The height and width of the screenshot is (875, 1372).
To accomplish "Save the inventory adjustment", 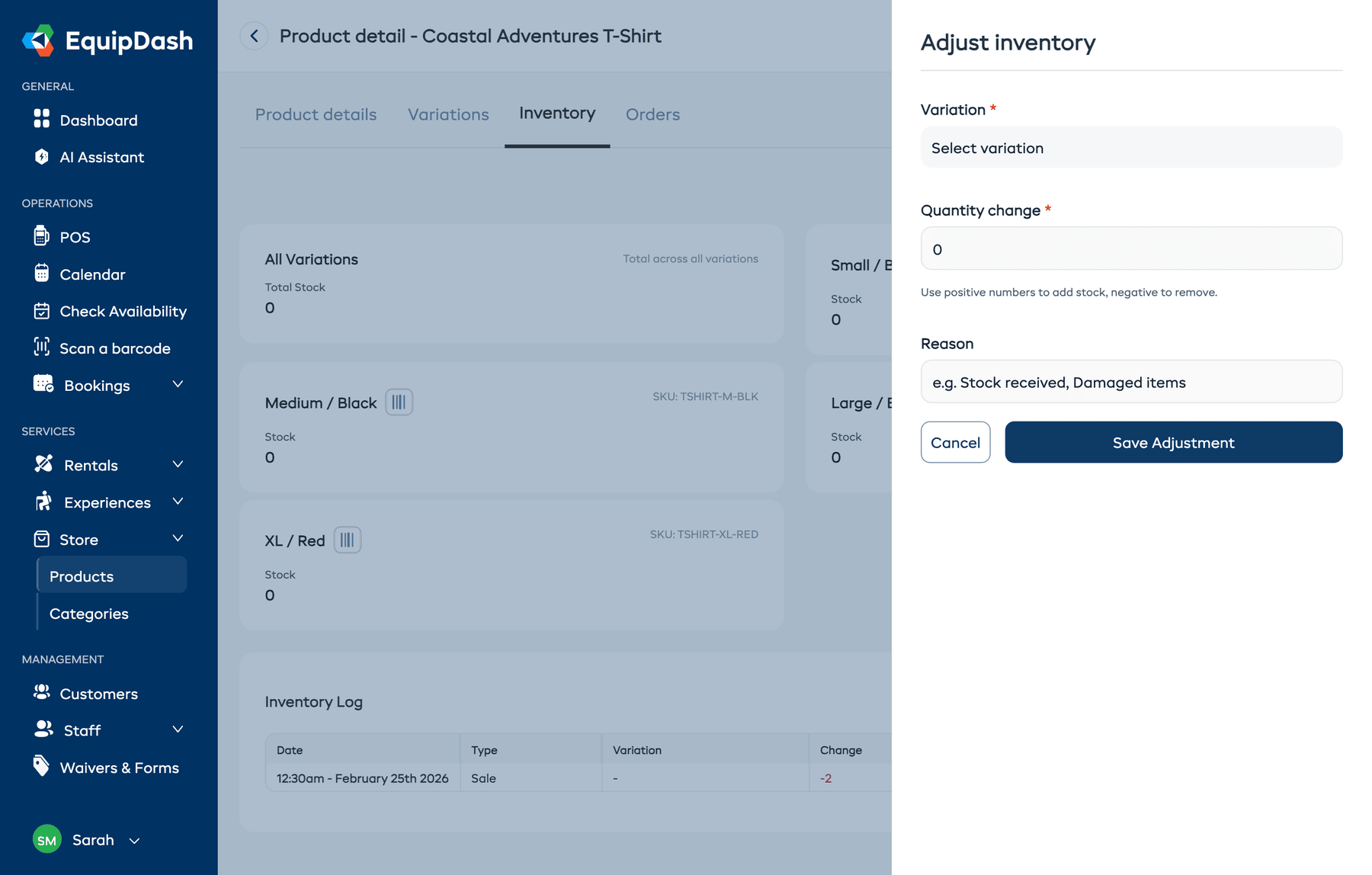I will tap(1172, 442).
